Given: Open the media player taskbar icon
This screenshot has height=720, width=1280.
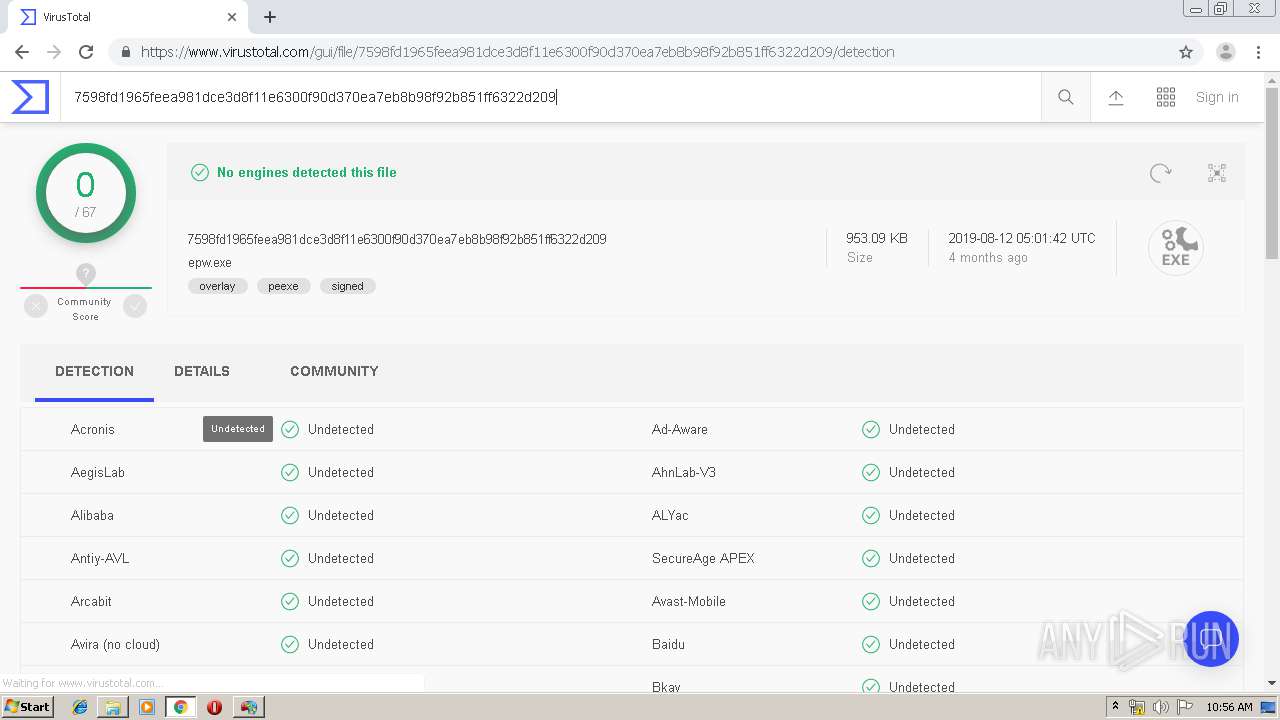Looking at the screenshot, I should [x=147, y=707].
